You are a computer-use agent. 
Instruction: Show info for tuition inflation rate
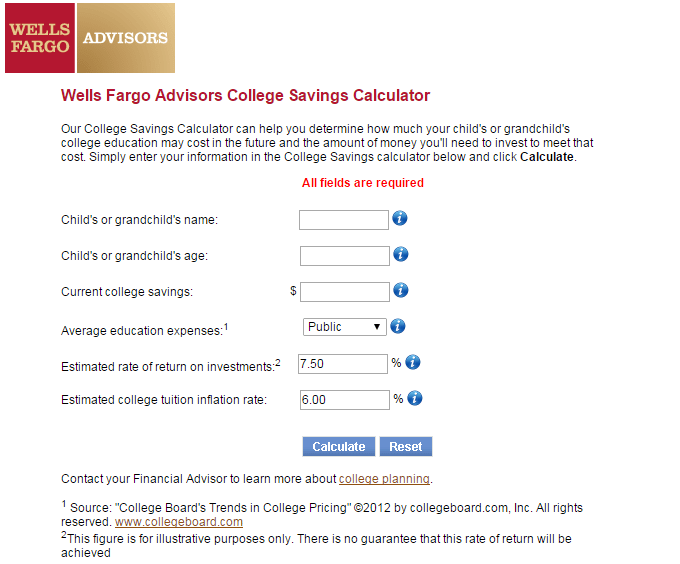pos(414,398)
